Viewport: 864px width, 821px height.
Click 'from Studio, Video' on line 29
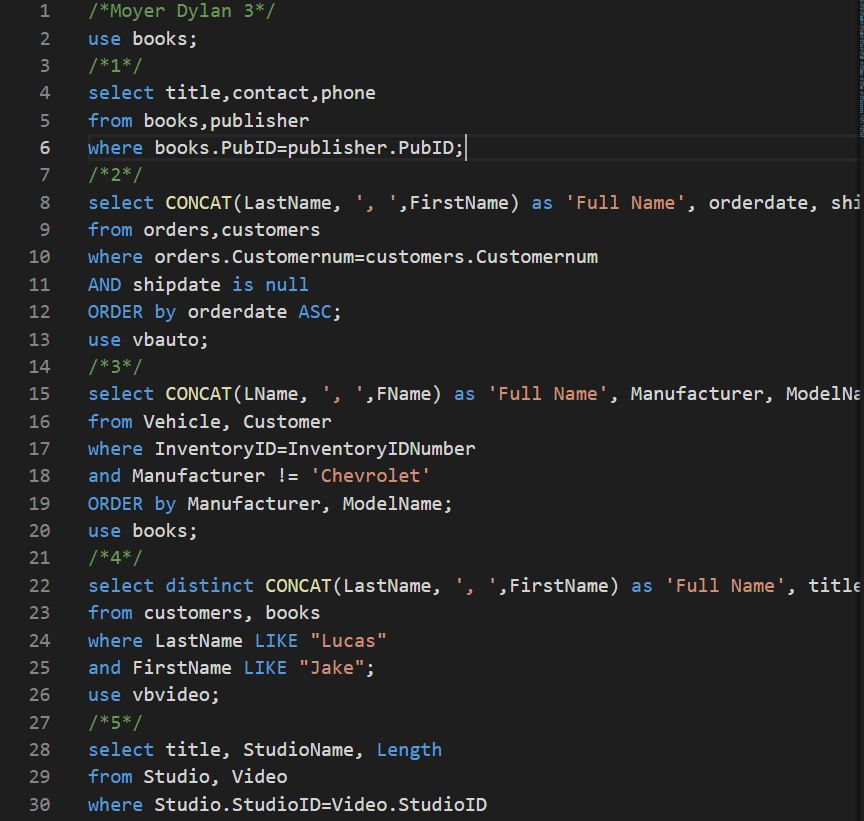tap(187, 777)
